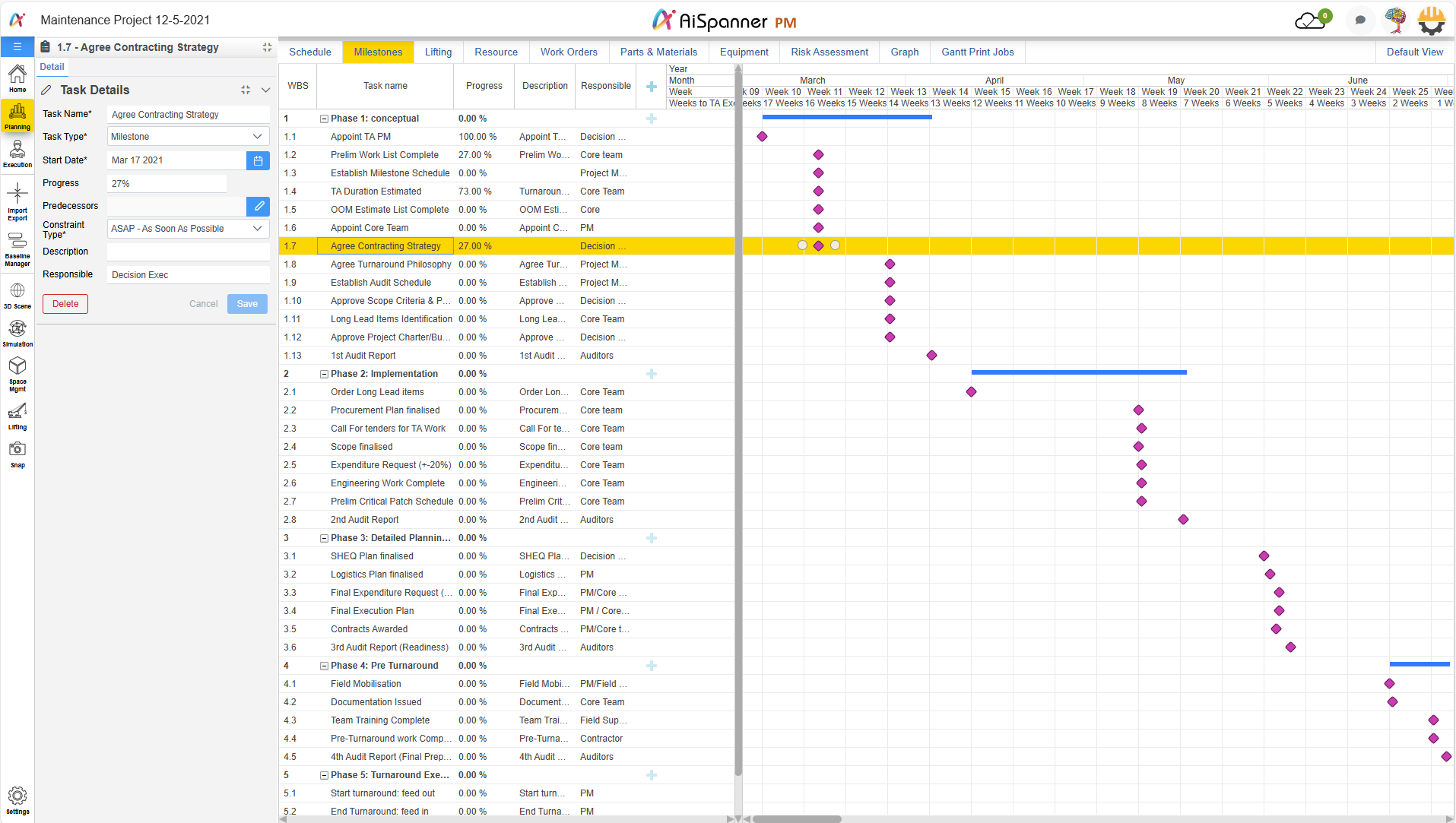Edit Predecessors using the pencil icon
The height and width of the screenshot is (823, 1456).
[x=258, y=206]
